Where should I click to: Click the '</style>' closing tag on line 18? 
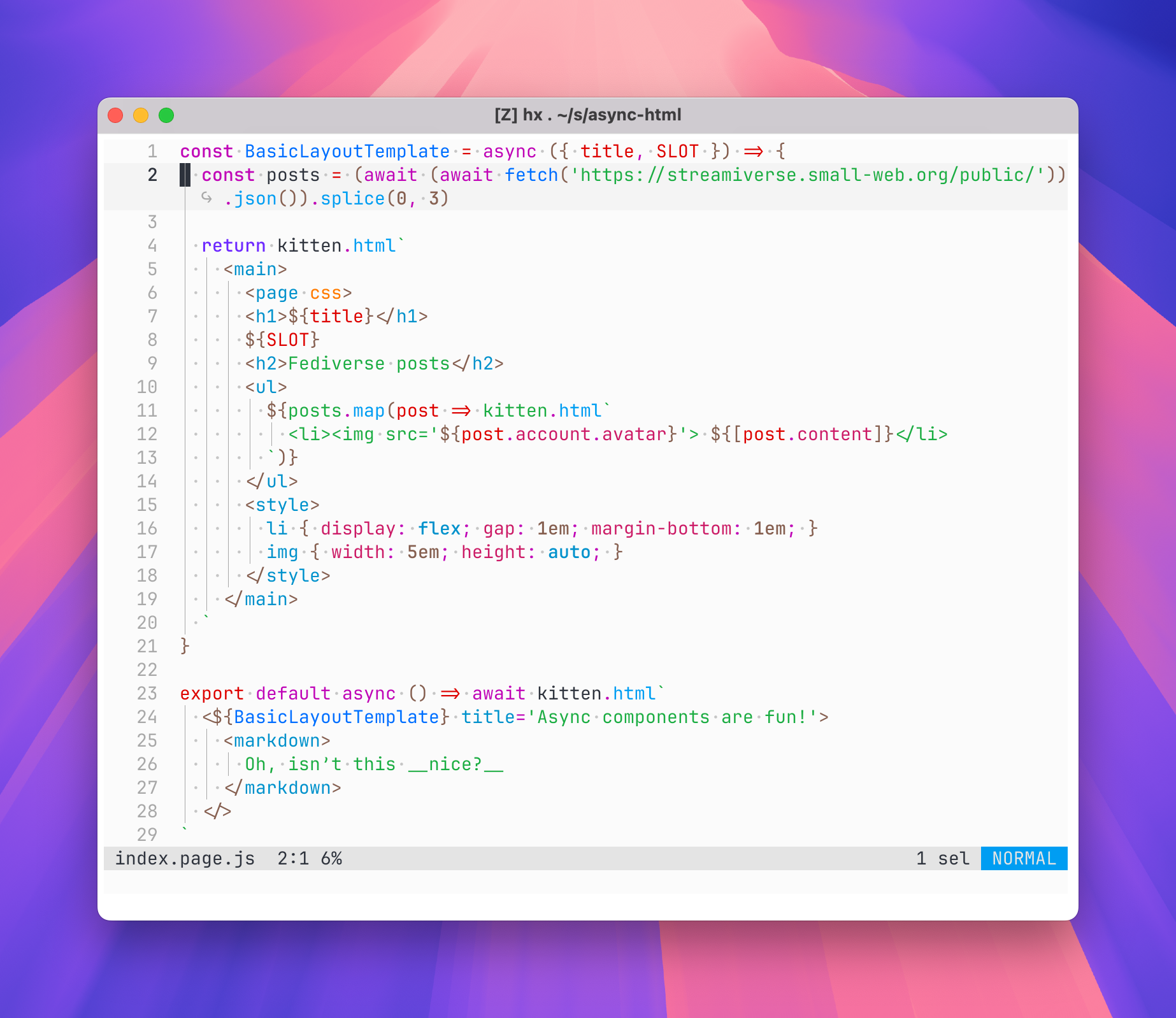[288, 576]
